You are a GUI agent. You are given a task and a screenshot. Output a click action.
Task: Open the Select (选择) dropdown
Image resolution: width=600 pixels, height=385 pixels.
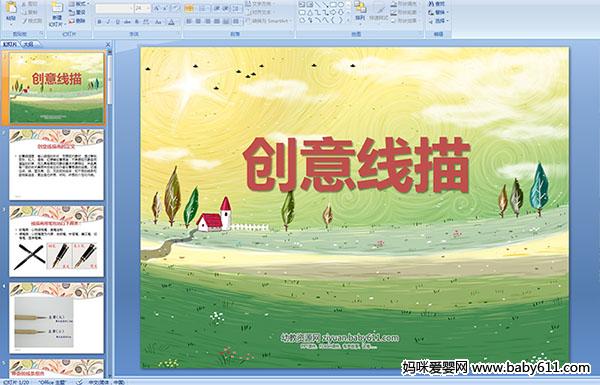coord(438,21)
